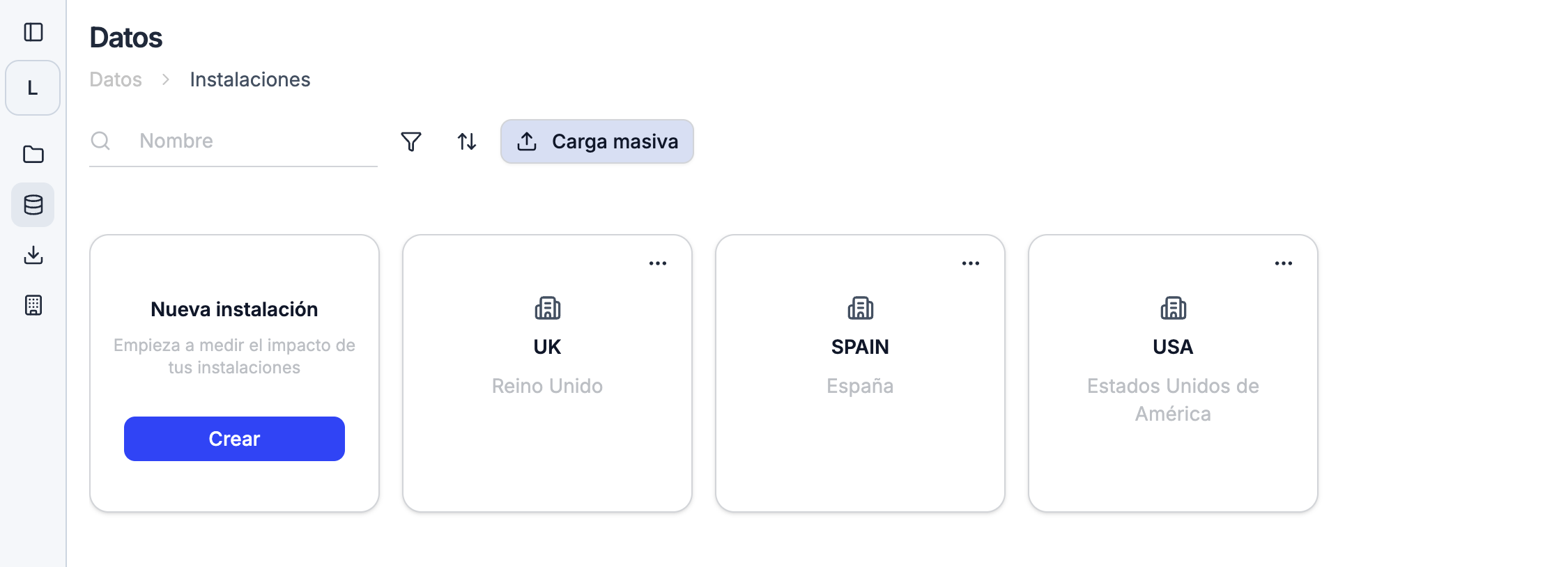Click the downloads icon in the sidebar
The width and height of the screenshot is (1568, 567).
point(33,255)
